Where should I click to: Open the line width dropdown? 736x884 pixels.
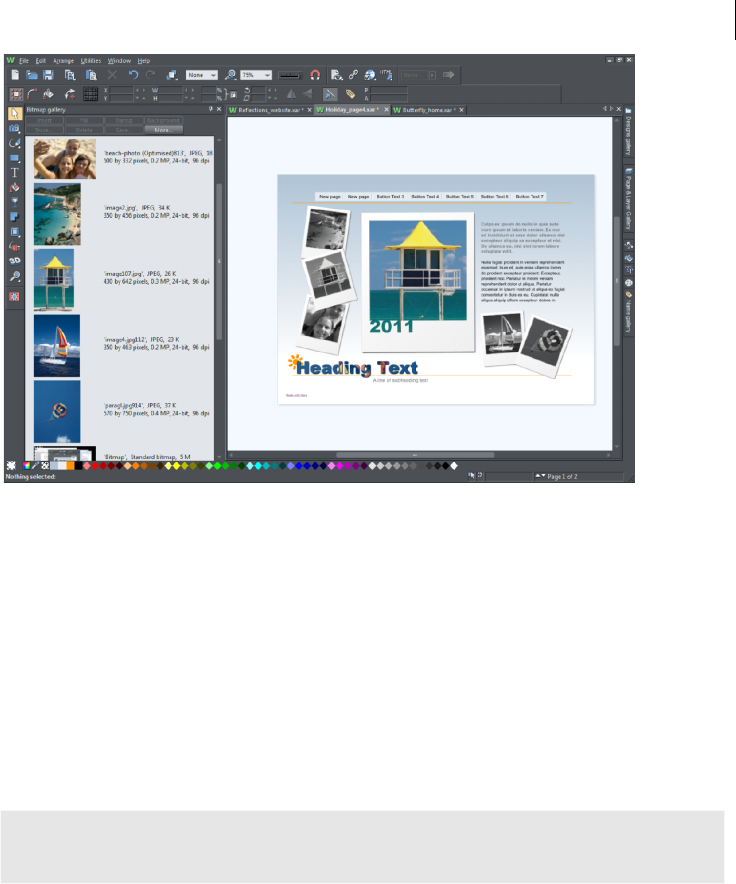click(x=290, y=75)
